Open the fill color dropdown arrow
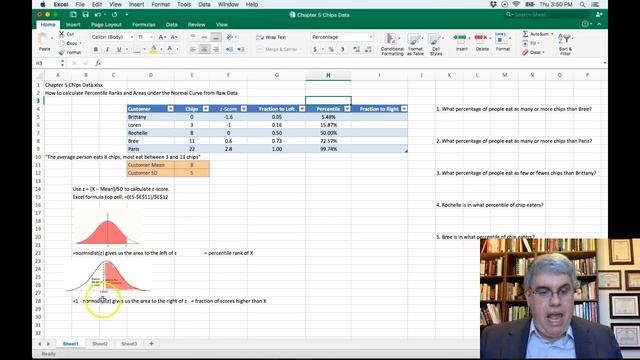 tap(161, 49)
